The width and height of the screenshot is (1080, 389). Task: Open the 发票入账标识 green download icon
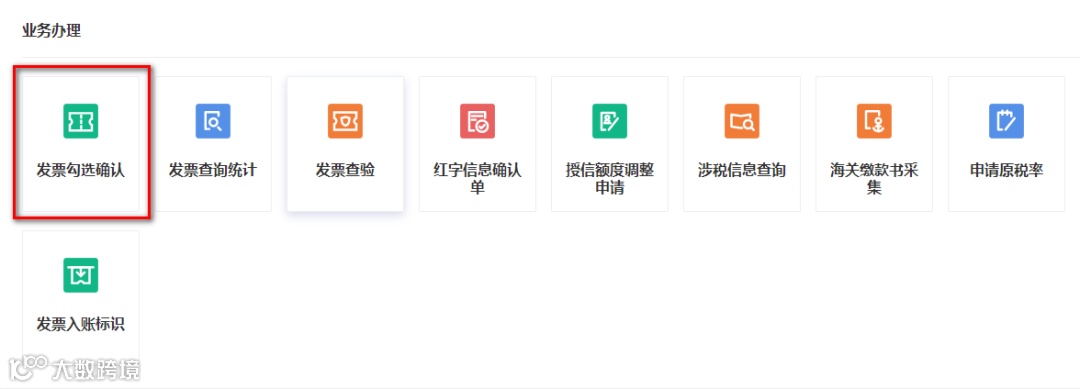[x=81, y=275]
